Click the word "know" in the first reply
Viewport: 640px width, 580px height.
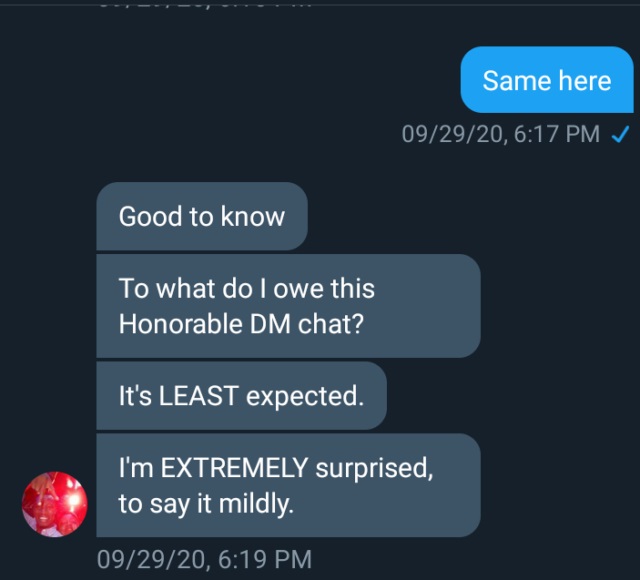click(x=253, y=216)
